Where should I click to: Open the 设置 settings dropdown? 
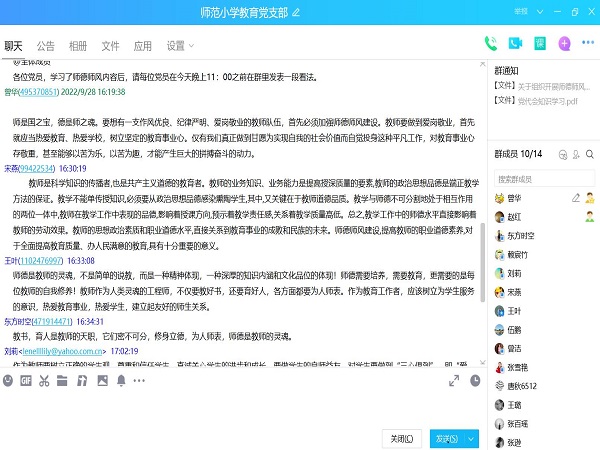pyautogui.click(x=180, y=46)
